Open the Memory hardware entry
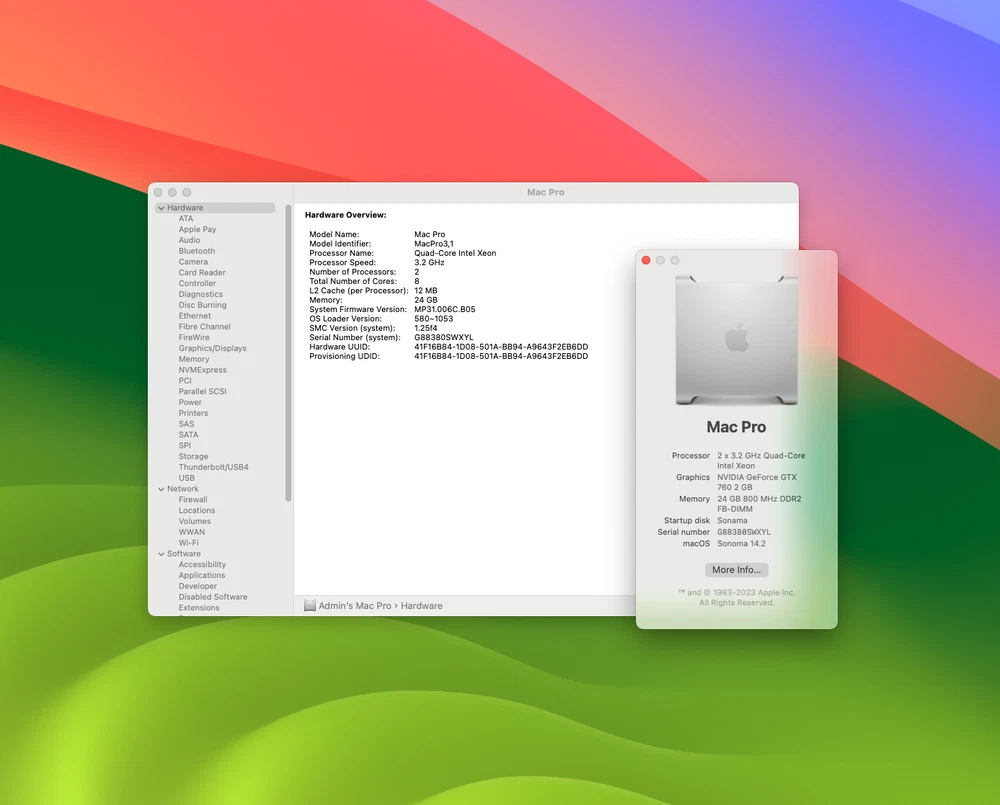Viewport: 1000px width, 805px height. (x=194, y=359)
